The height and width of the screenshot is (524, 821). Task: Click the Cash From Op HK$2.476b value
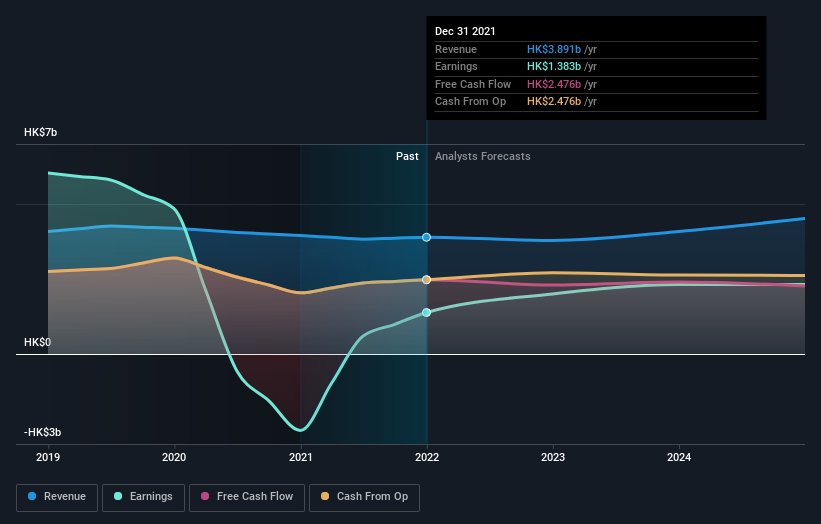click(554, 102)
